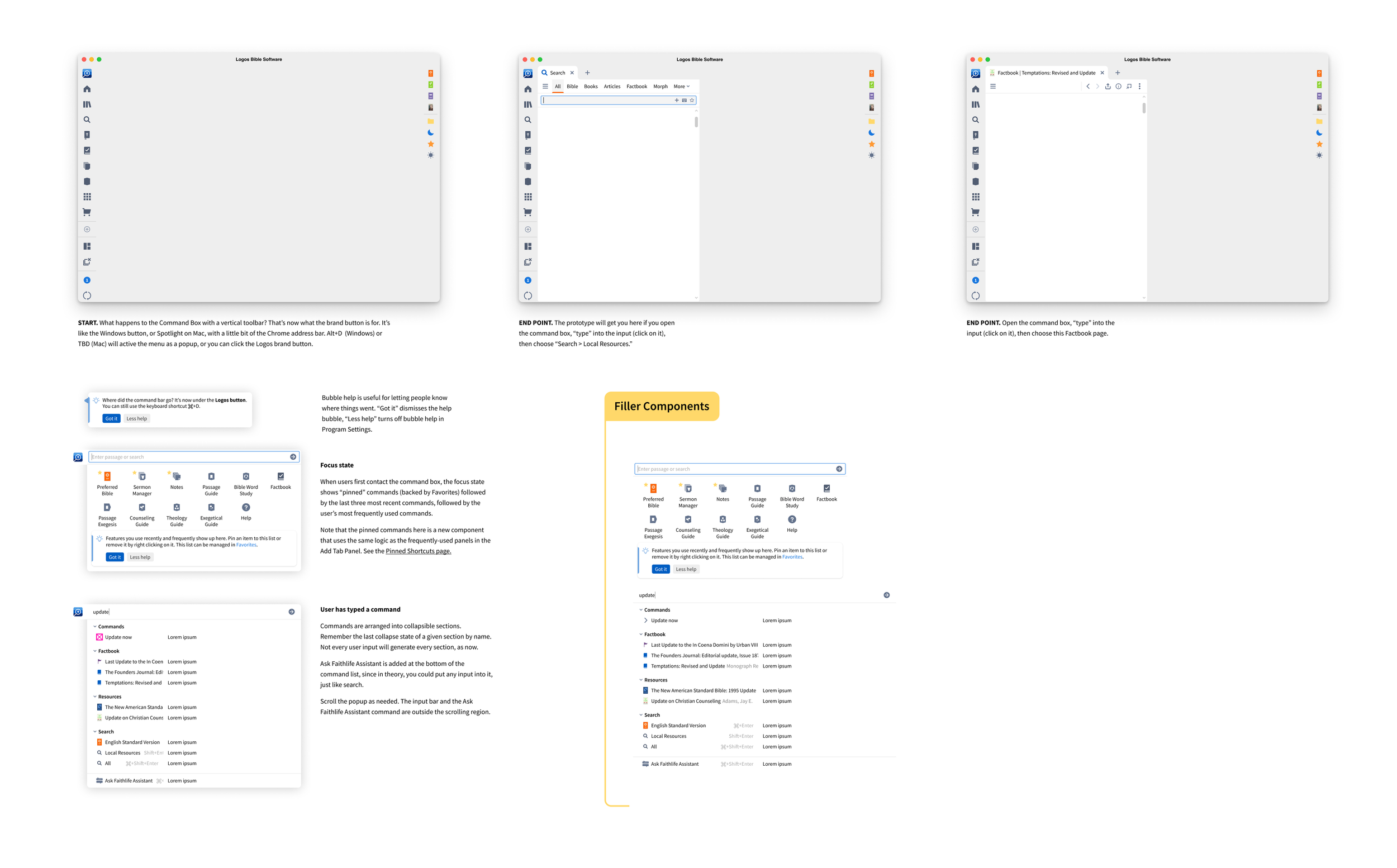Click the Logos brand button in the leftmost empty window
The width and height of the screenshot is (1397, 868).
pos(87,74)
